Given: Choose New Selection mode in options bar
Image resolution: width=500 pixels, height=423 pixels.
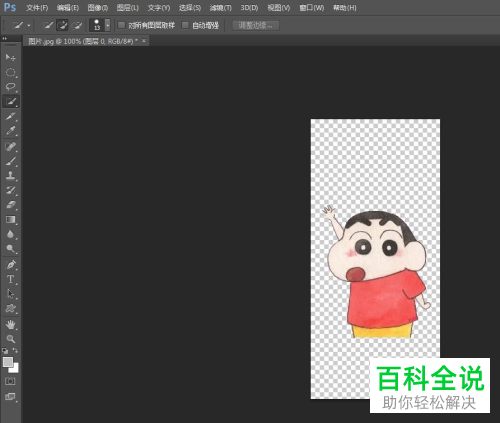Looking at the screenshot, I should click(49, 25).
